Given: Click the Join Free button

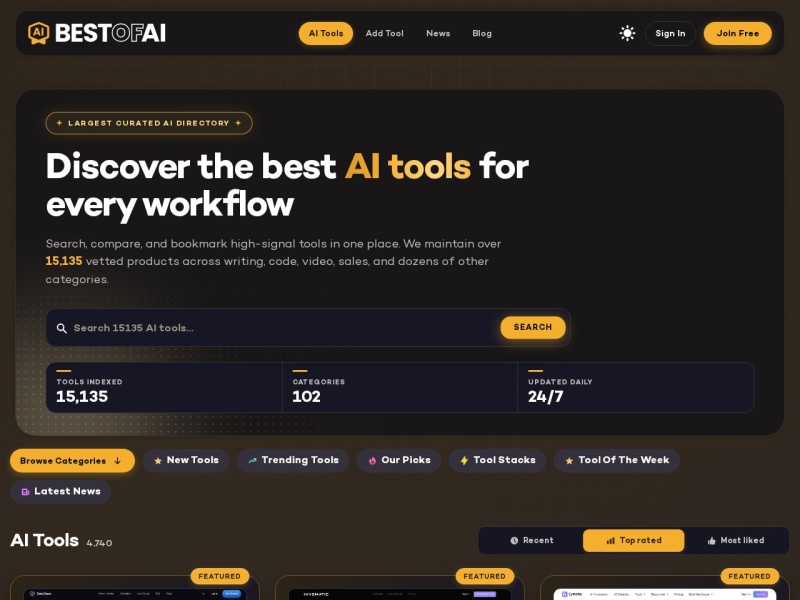Looking at the screenshot, I should click(737, 33).
